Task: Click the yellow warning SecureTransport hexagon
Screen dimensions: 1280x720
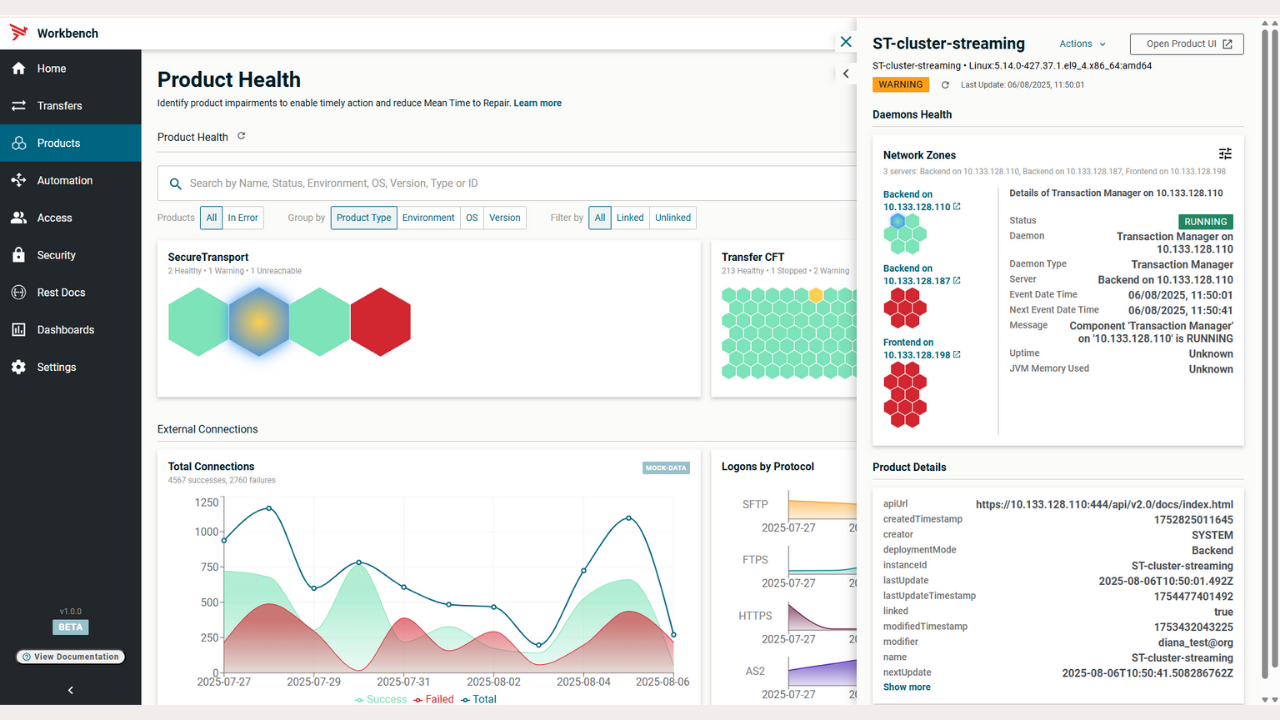Action: click(259, 322)
